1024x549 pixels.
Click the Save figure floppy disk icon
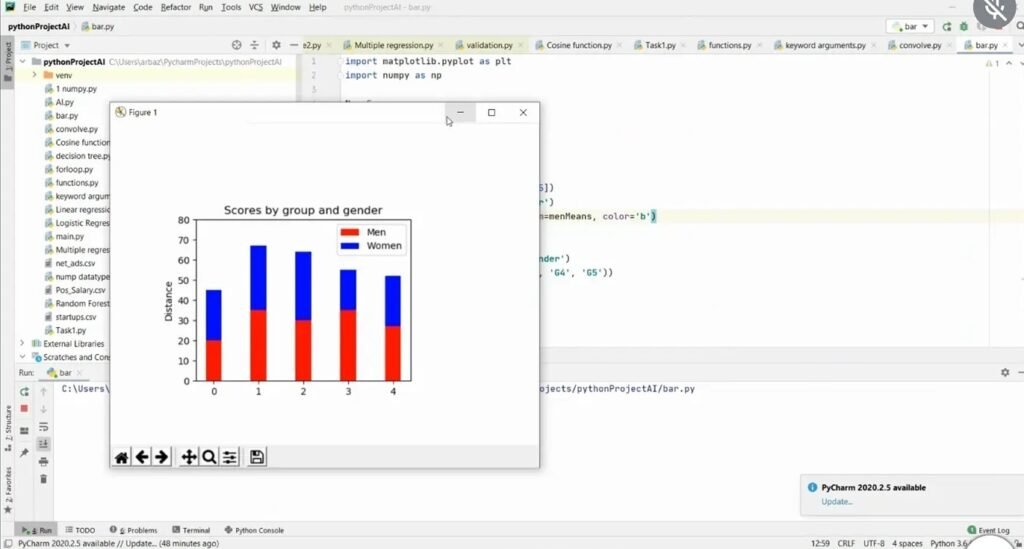click(257, 457)
